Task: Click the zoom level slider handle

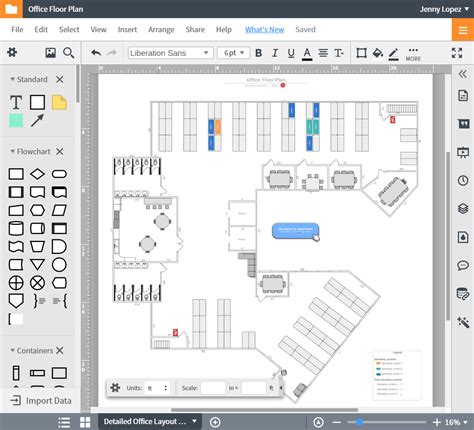Action: [359, 422]
